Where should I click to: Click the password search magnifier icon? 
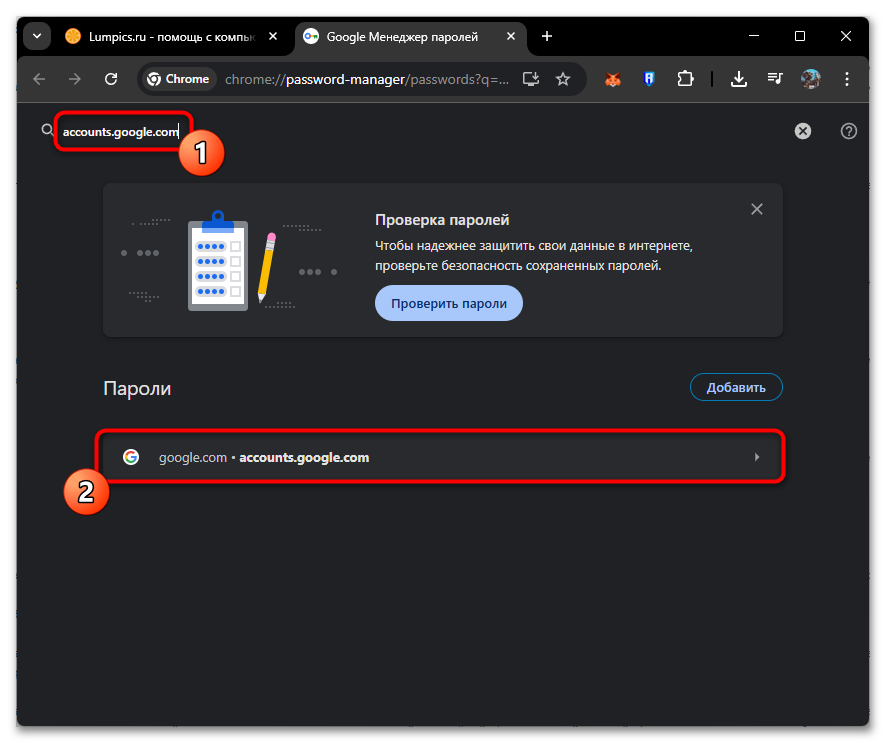coord(47,131)
